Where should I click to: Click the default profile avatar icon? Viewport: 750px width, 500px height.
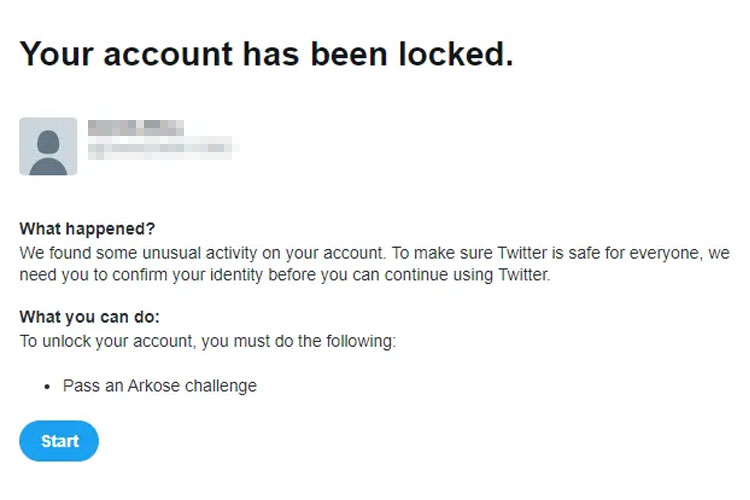pos(48,146)
